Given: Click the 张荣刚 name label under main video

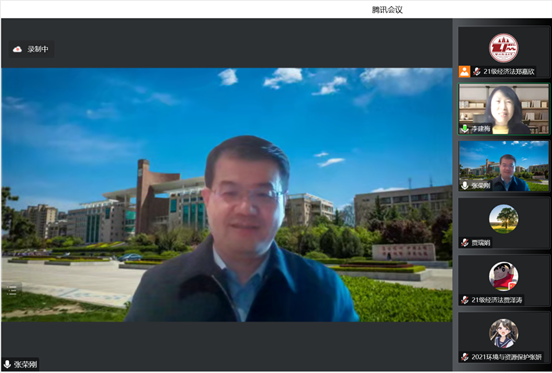Looking at the screenshot, I should (25, 364).
